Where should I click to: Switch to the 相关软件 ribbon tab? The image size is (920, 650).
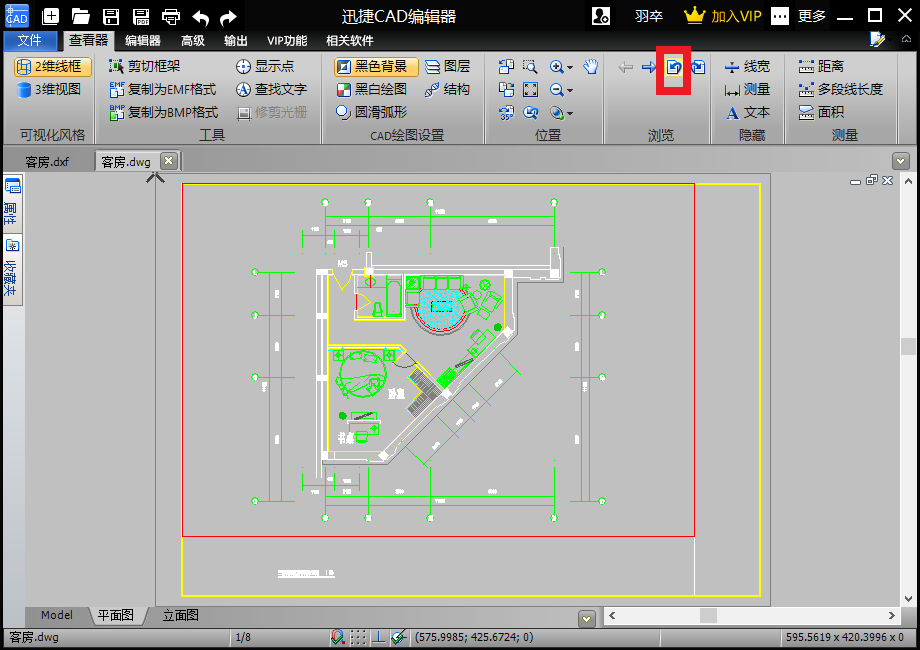350,40
